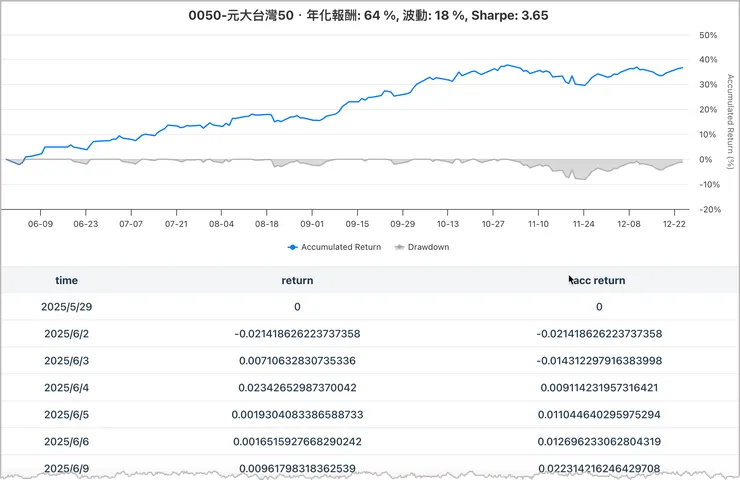Click the 12-22 x-axis date label
740x480 pixels.
[674, 224]
